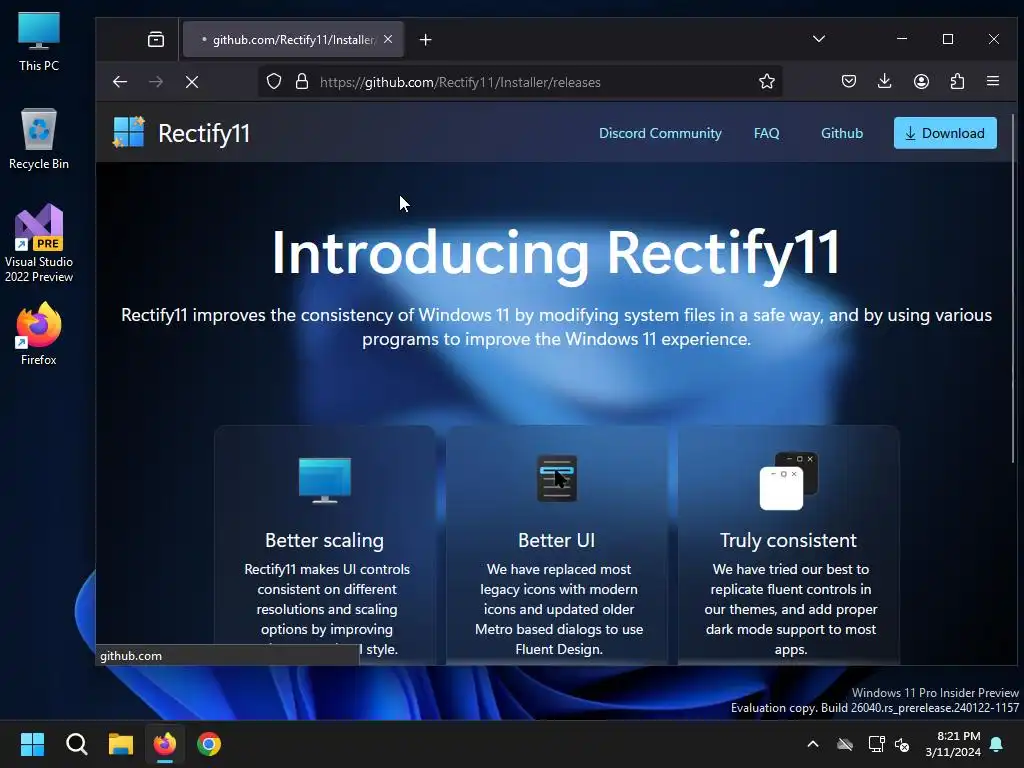Open the Firefox account icon
The width and height of the screenshot is (1024, 768).
point(921,82)
